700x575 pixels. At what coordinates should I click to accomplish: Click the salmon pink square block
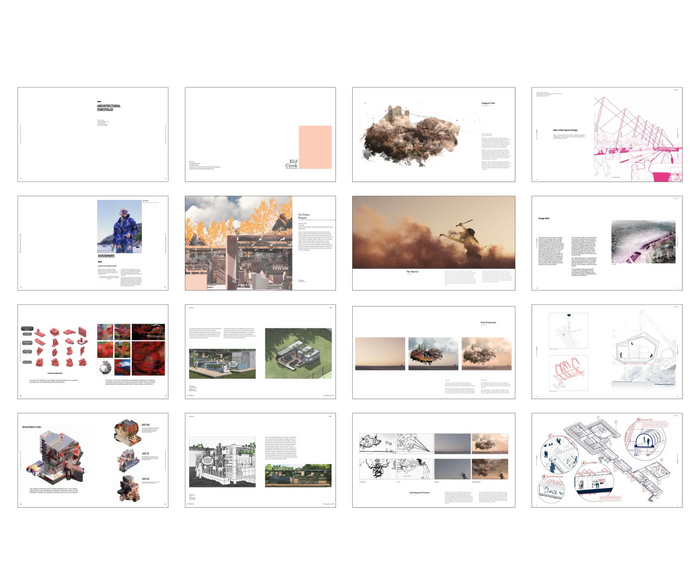point(315,147)
